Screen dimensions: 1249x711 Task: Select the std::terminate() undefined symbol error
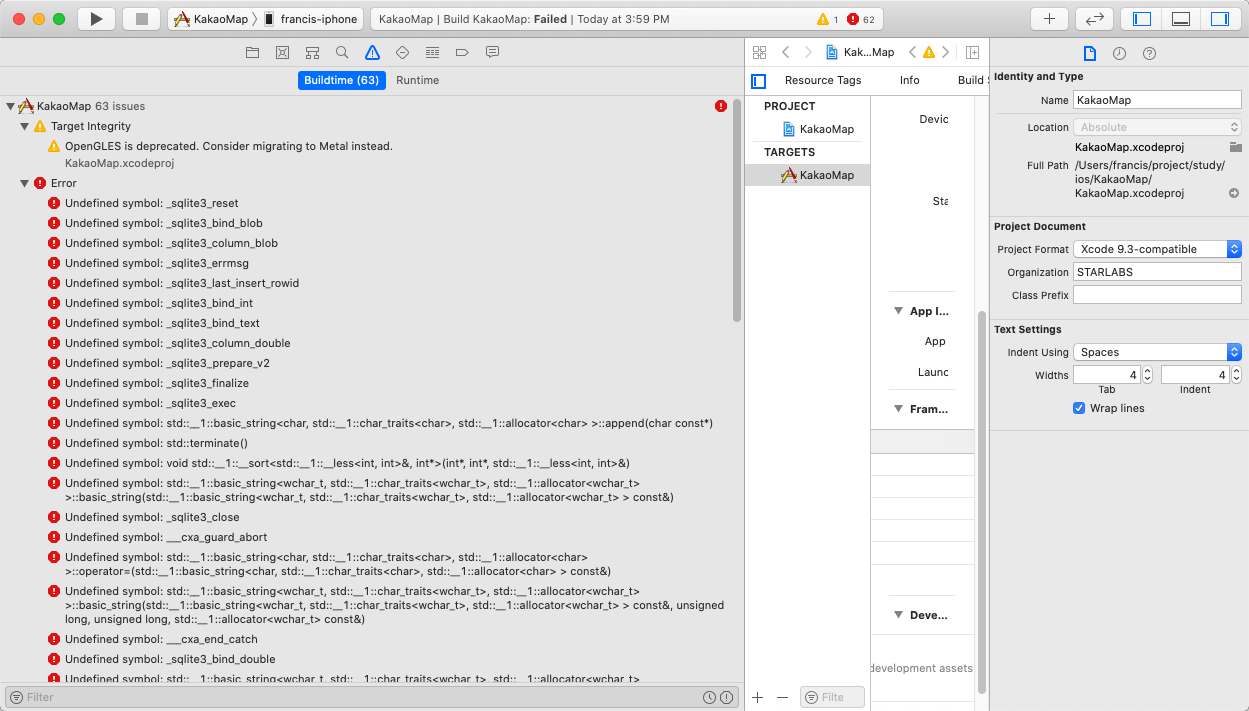[x=148, y=443]
